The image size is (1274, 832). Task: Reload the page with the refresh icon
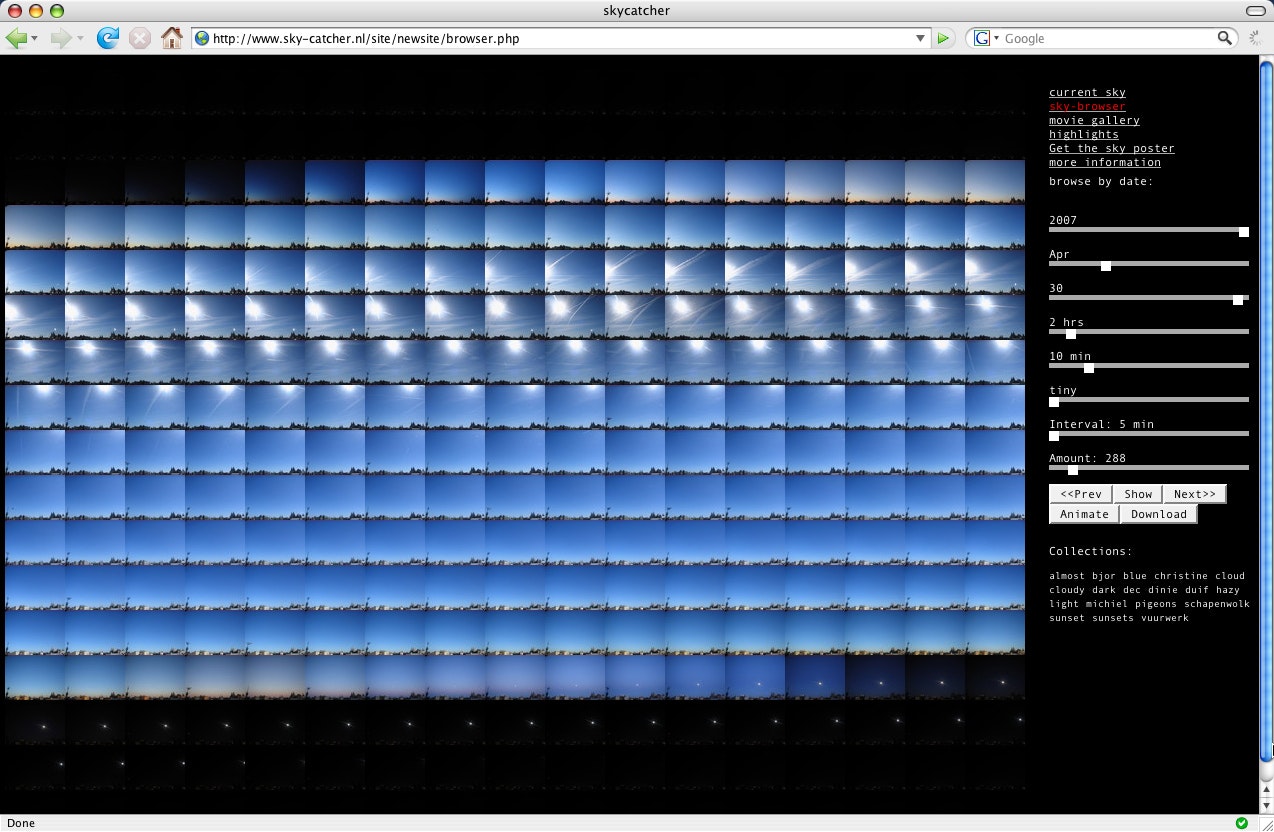click(x=107, y=38)
